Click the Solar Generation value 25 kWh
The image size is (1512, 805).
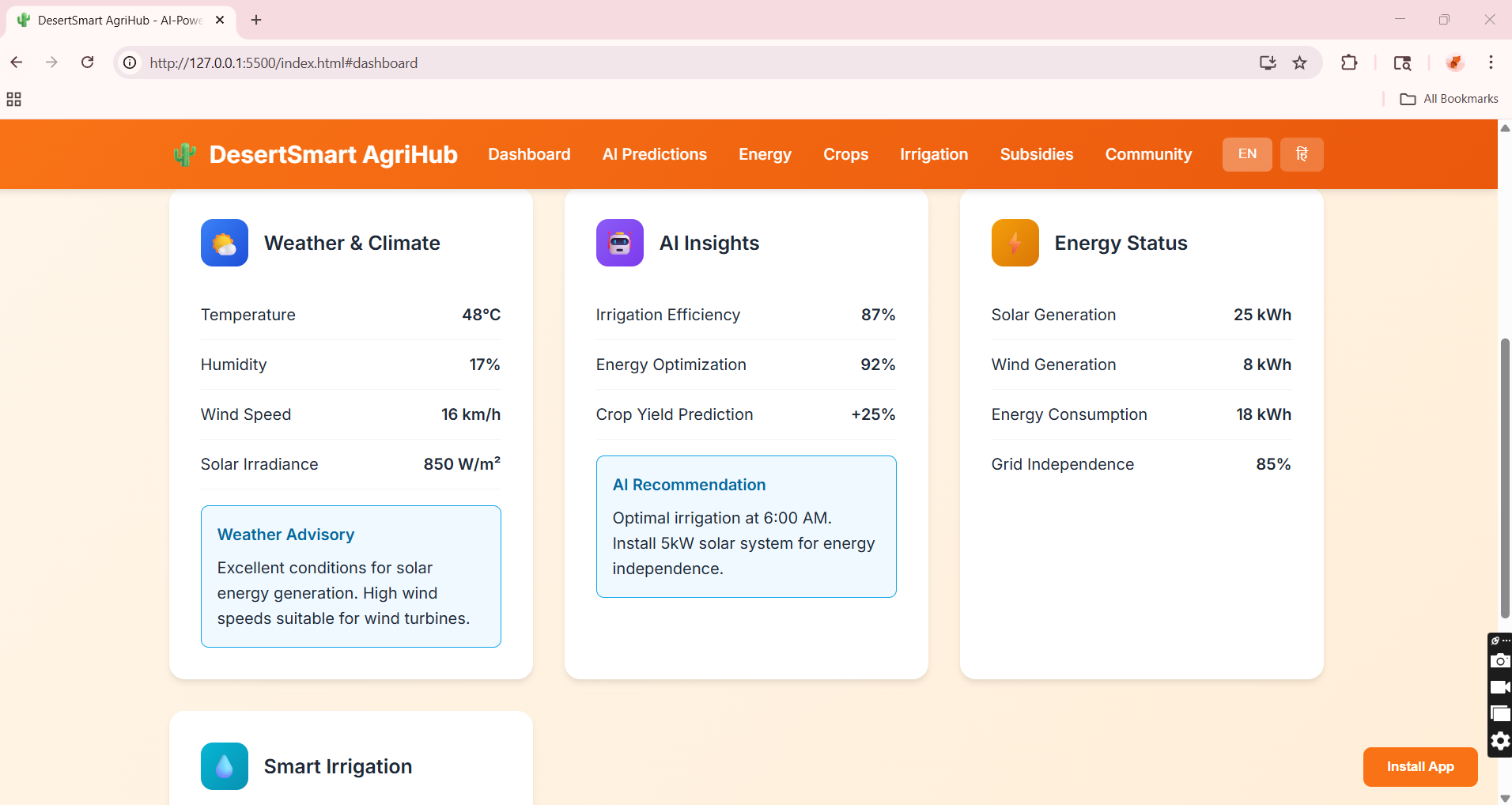(1262, 315)
